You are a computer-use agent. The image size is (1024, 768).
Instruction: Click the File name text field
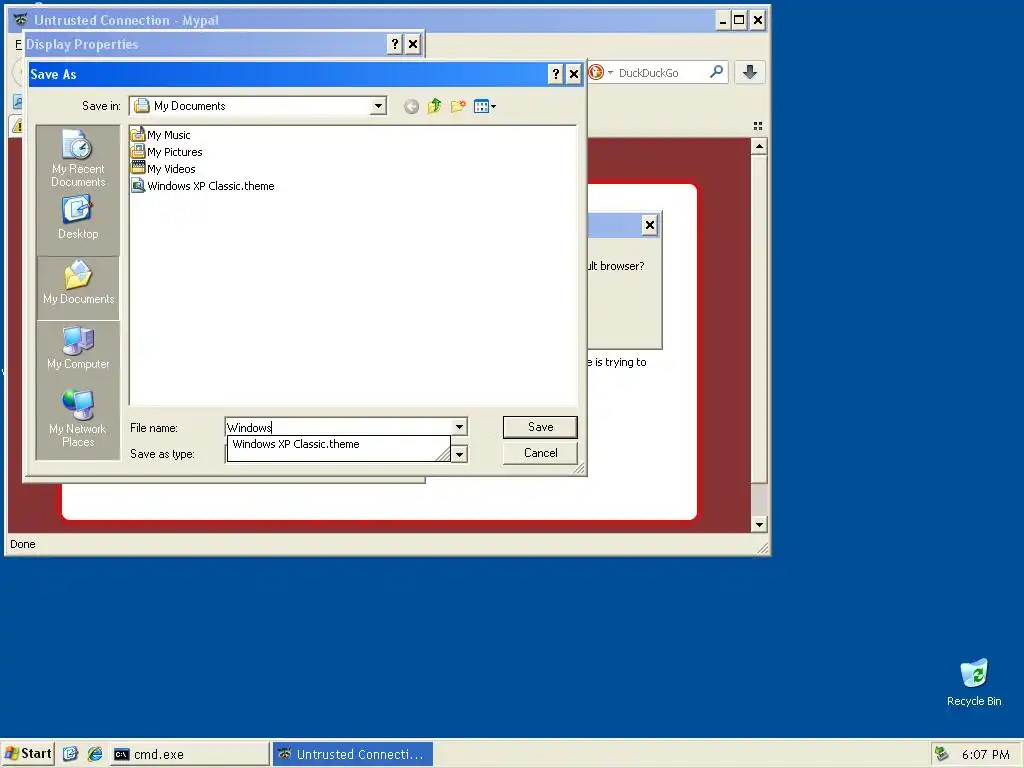338,427
